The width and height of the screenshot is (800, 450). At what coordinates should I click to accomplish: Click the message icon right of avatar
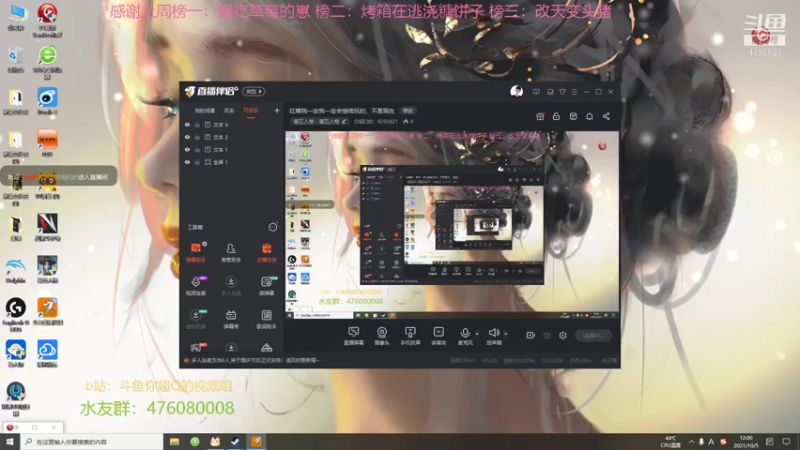[x=536, y=92]
